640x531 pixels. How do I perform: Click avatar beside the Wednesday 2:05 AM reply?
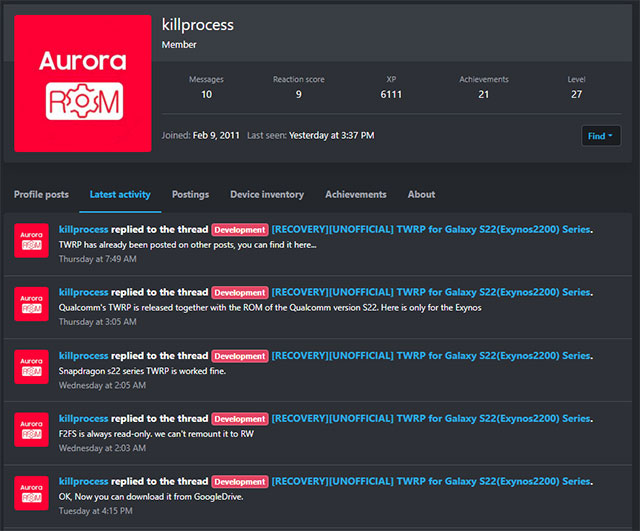(31, 367)
